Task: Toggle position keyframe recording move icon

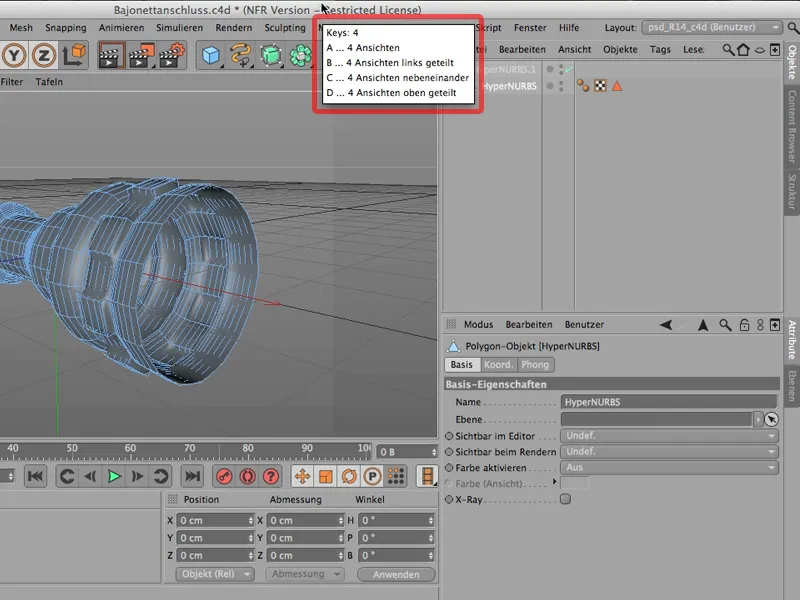Action: coord(302,477)
